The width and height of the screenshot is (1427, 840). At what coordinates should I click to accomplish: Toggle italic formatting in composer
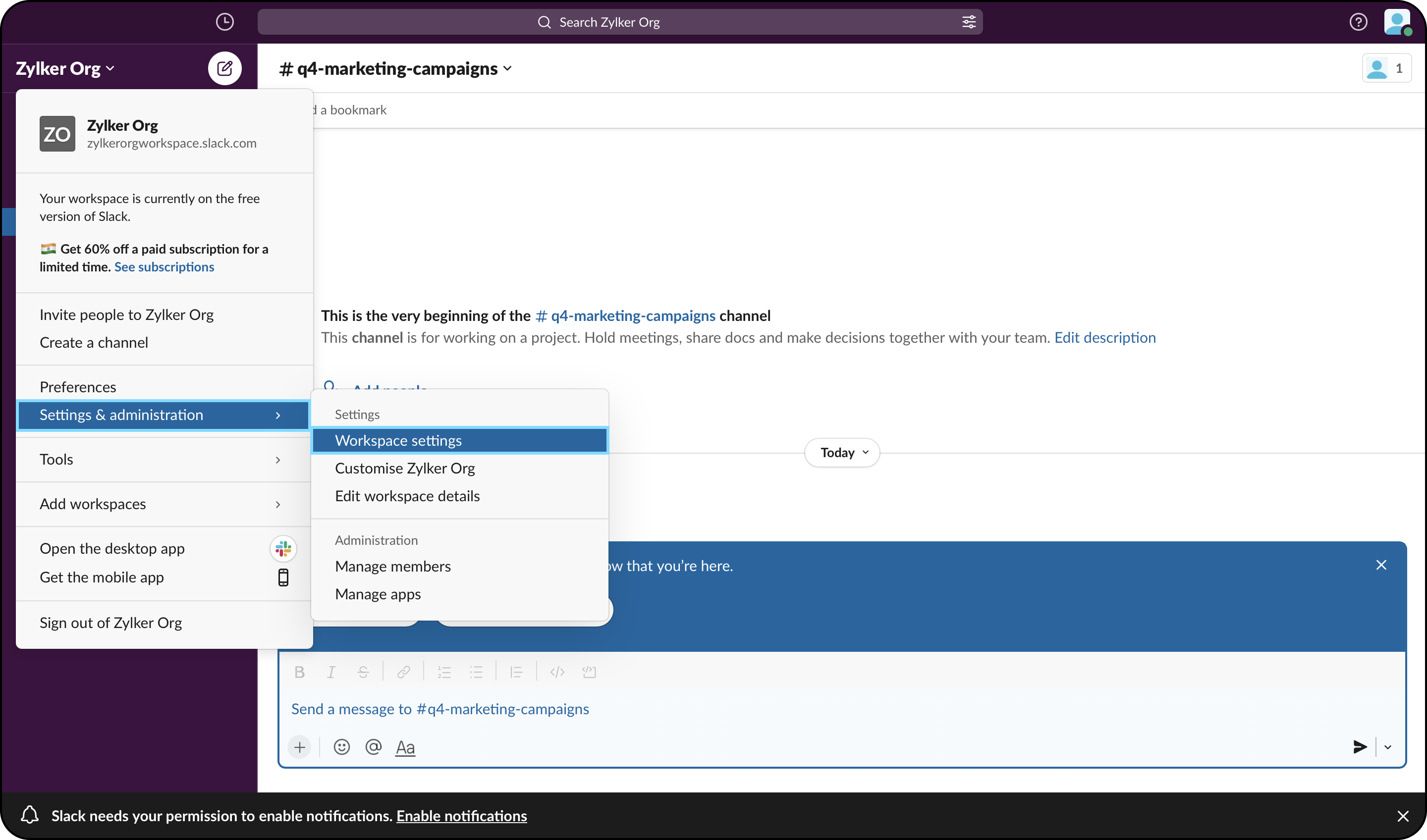point(331,672)
